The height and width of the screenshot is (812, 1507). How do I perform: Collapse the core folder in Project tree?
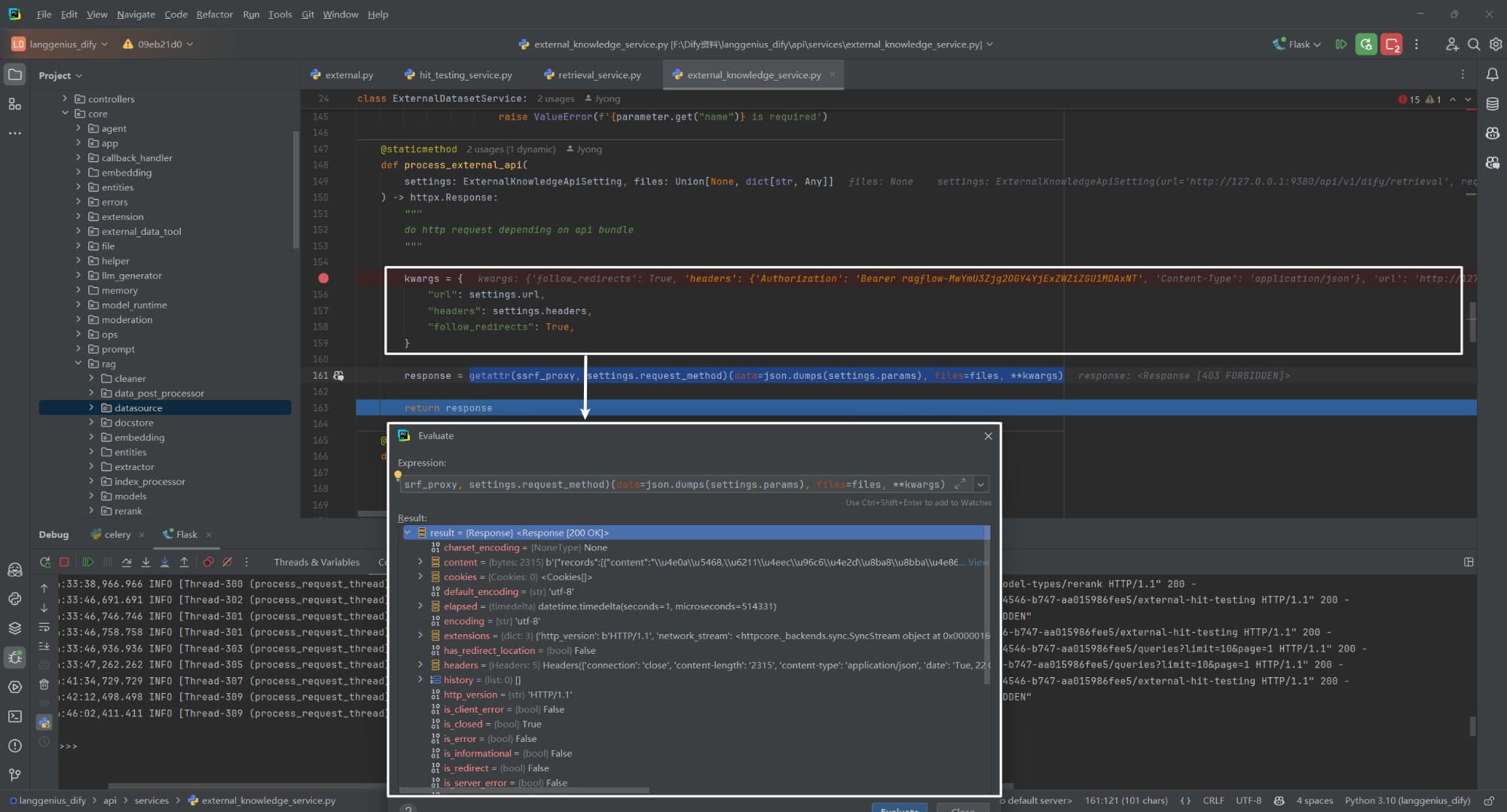pyautogui.click(x=66, y=113)
